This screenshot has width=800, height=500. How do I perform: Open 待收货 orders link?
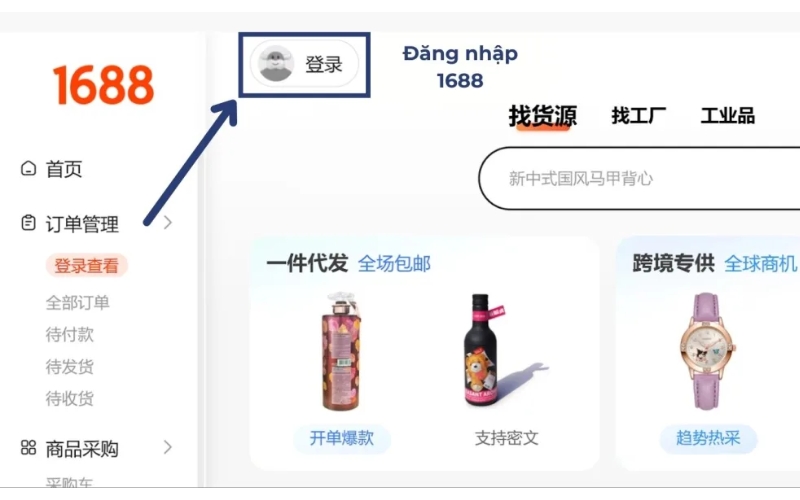(x=70, y=398)
